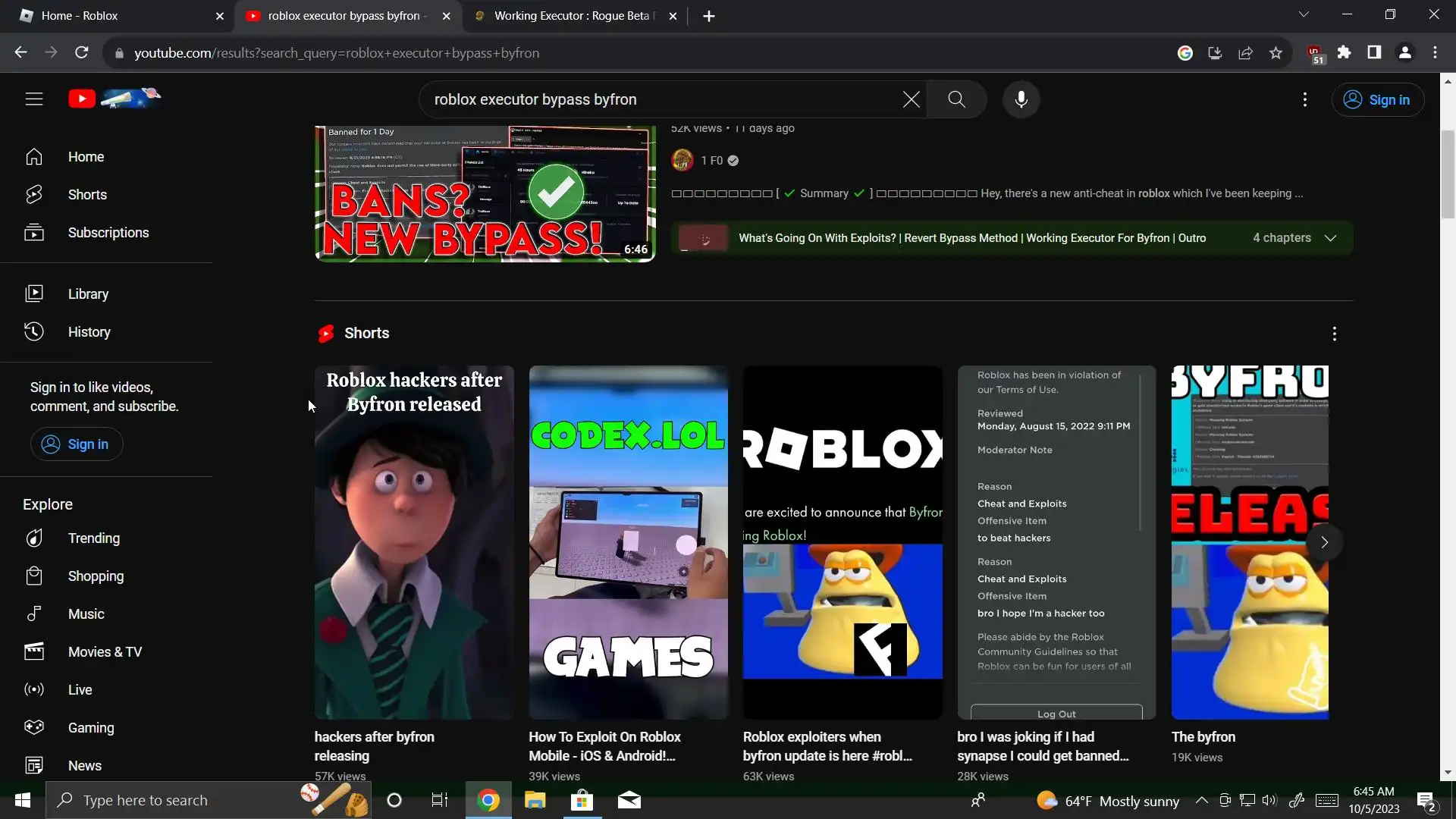Open the Trending page in Explore

[93, 538]
